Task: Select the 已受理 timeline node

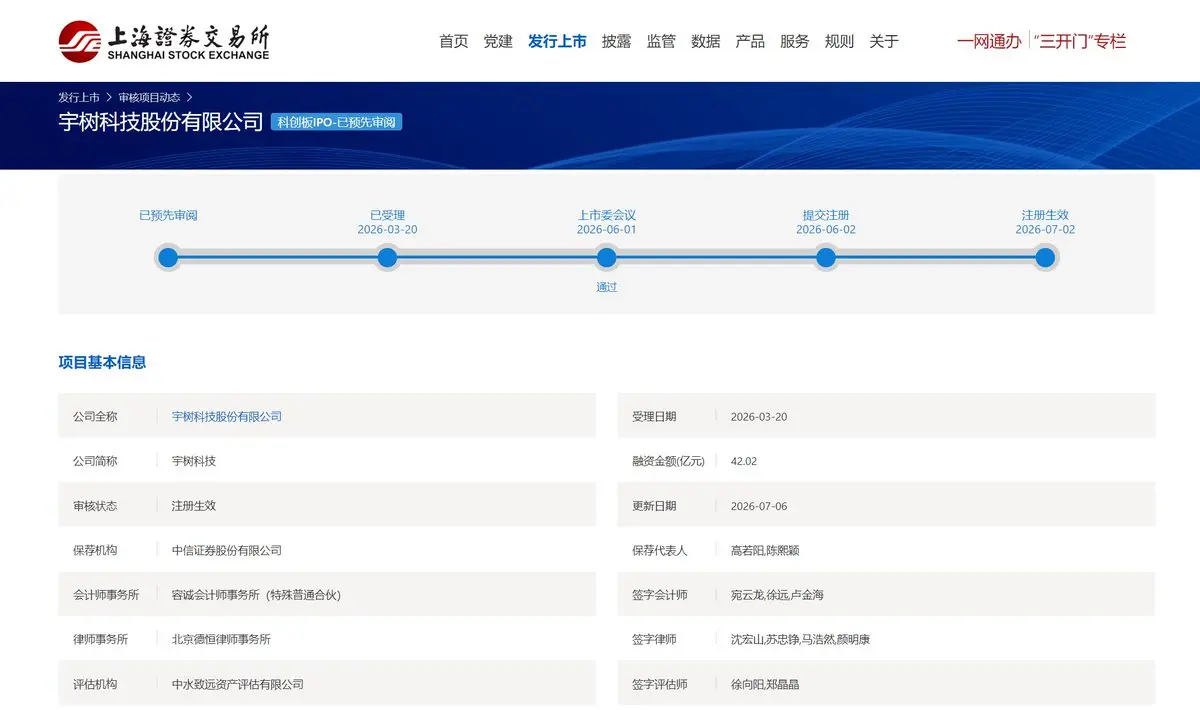Action: (x=387, y=258)
